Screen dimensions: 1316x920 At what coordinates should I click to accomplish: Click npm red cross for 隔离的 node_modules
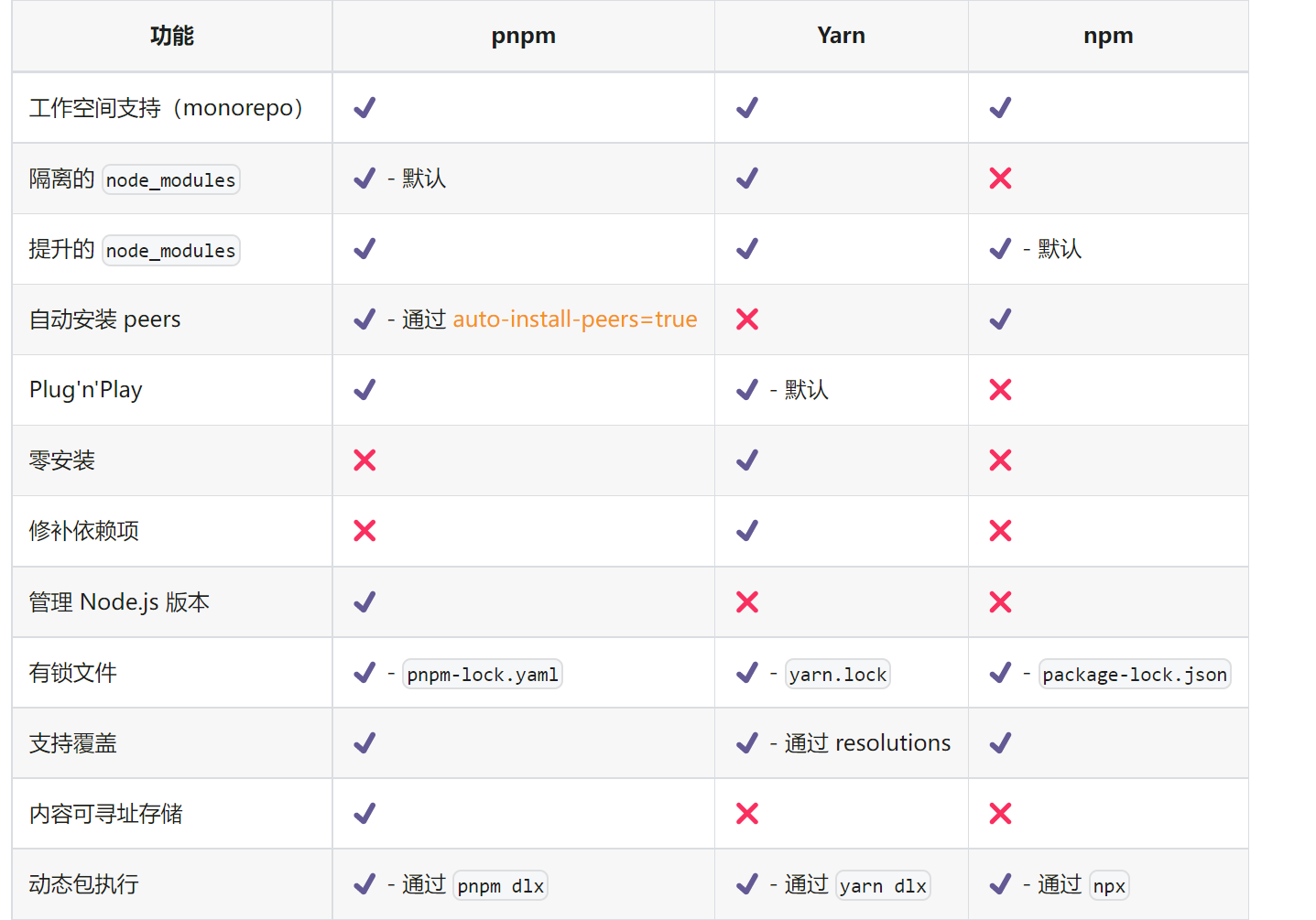(x=1000, y=179)
